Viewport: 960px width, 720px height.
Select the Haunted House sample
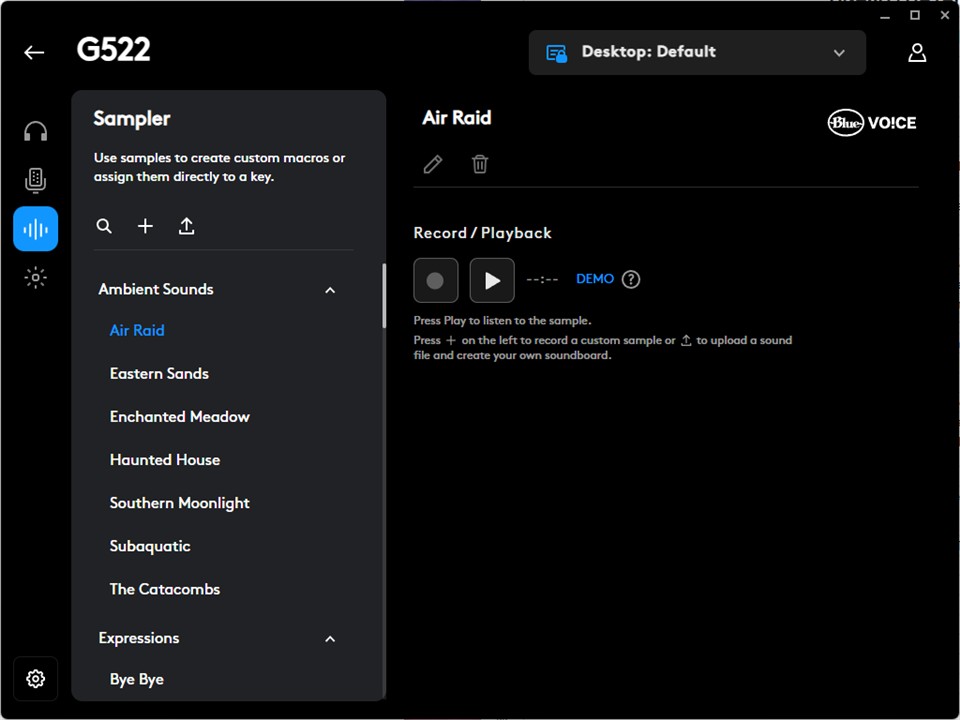coord(165,460)
